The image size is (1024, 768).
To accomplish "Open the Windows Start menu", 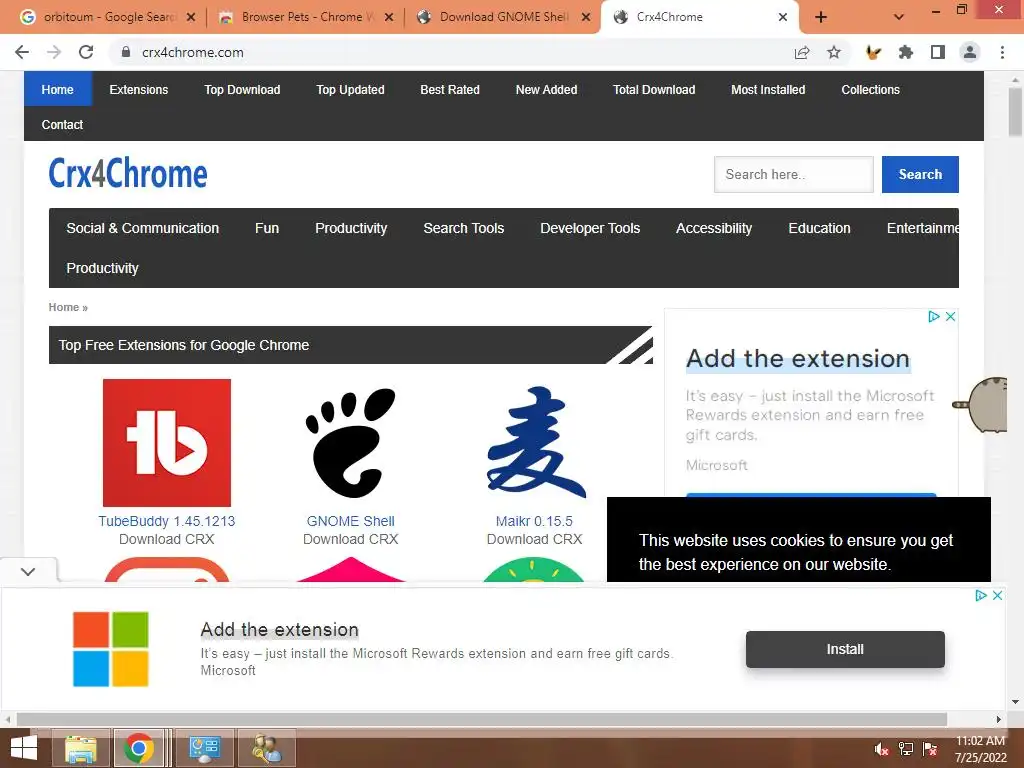I will coord(24,748).
